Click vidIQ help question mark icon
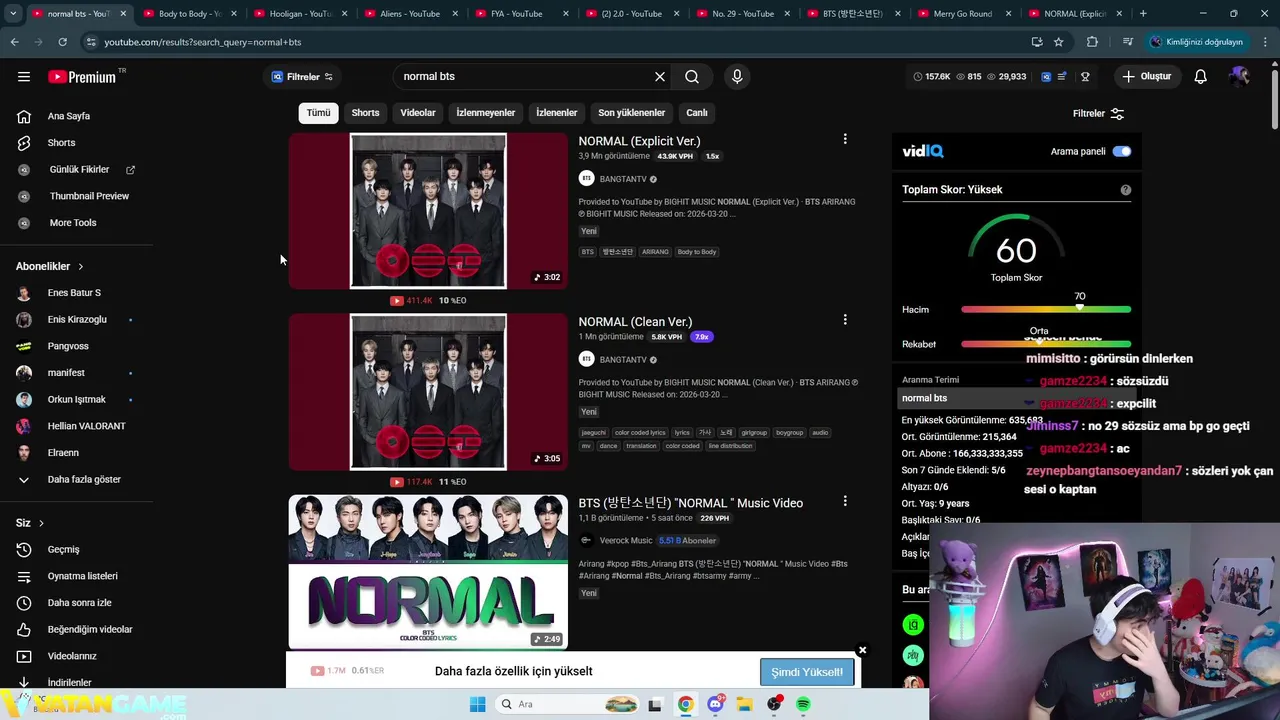The height and width of the screenshot is (720, 1280). [1126, 190]
